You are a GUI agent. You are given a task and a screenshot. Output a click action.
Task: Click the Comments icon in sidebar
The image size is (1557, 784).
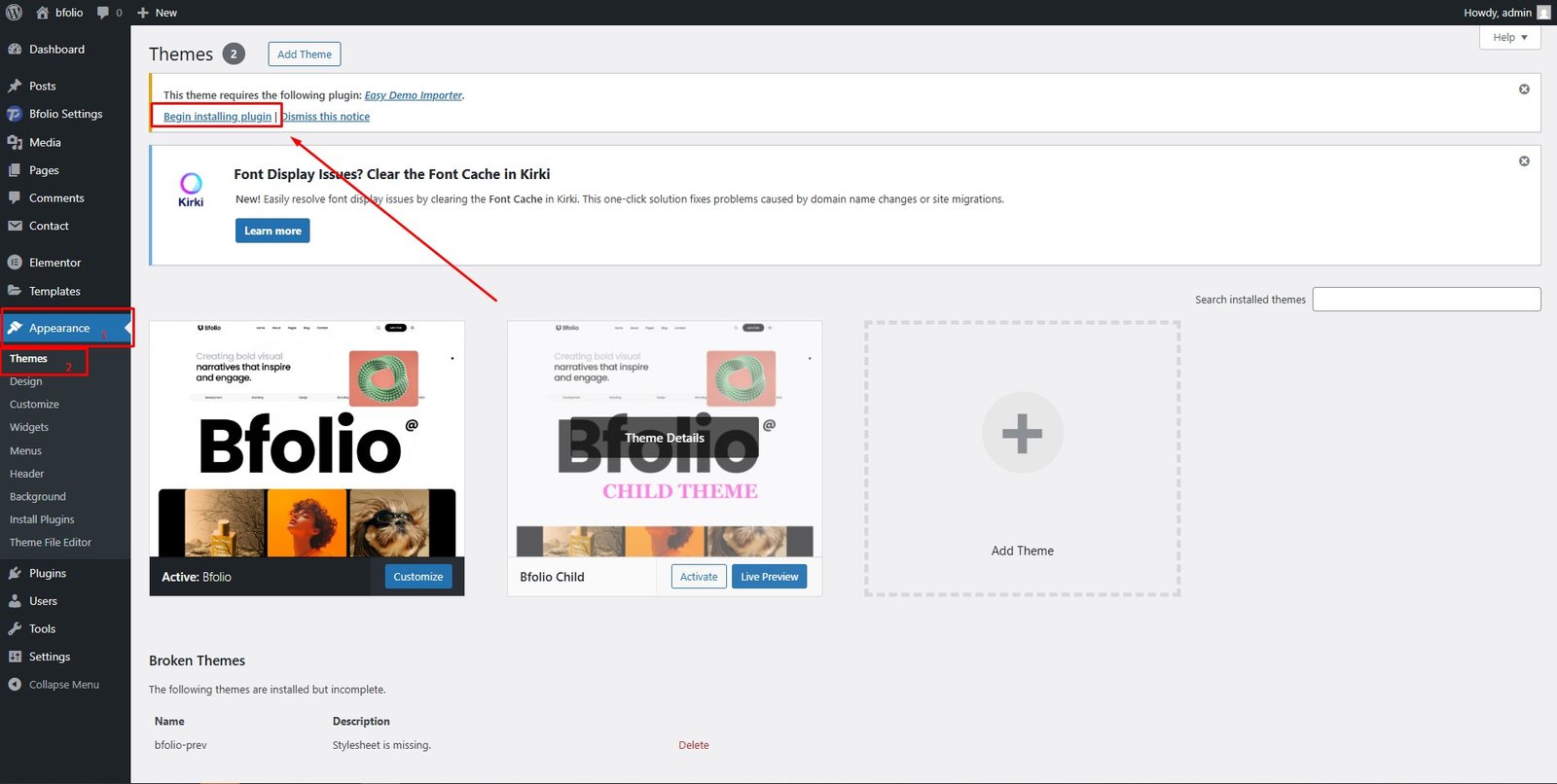tap(15, 197)
